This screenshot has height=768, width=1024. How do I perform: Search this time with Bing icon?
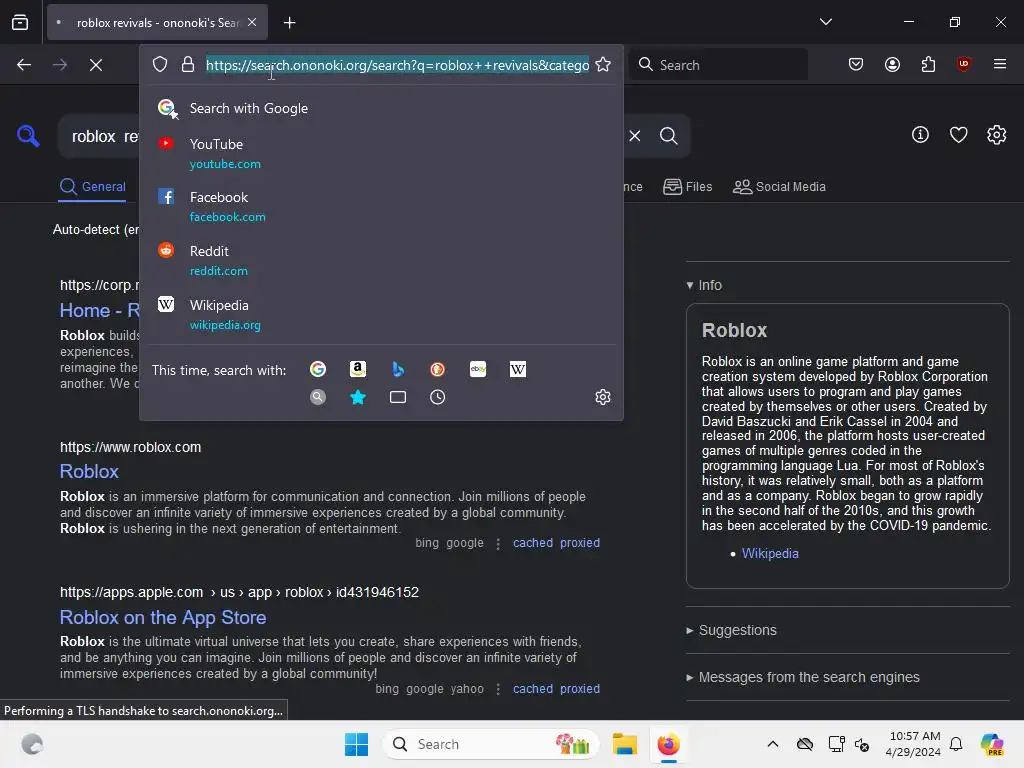click(x=398, y=370)
